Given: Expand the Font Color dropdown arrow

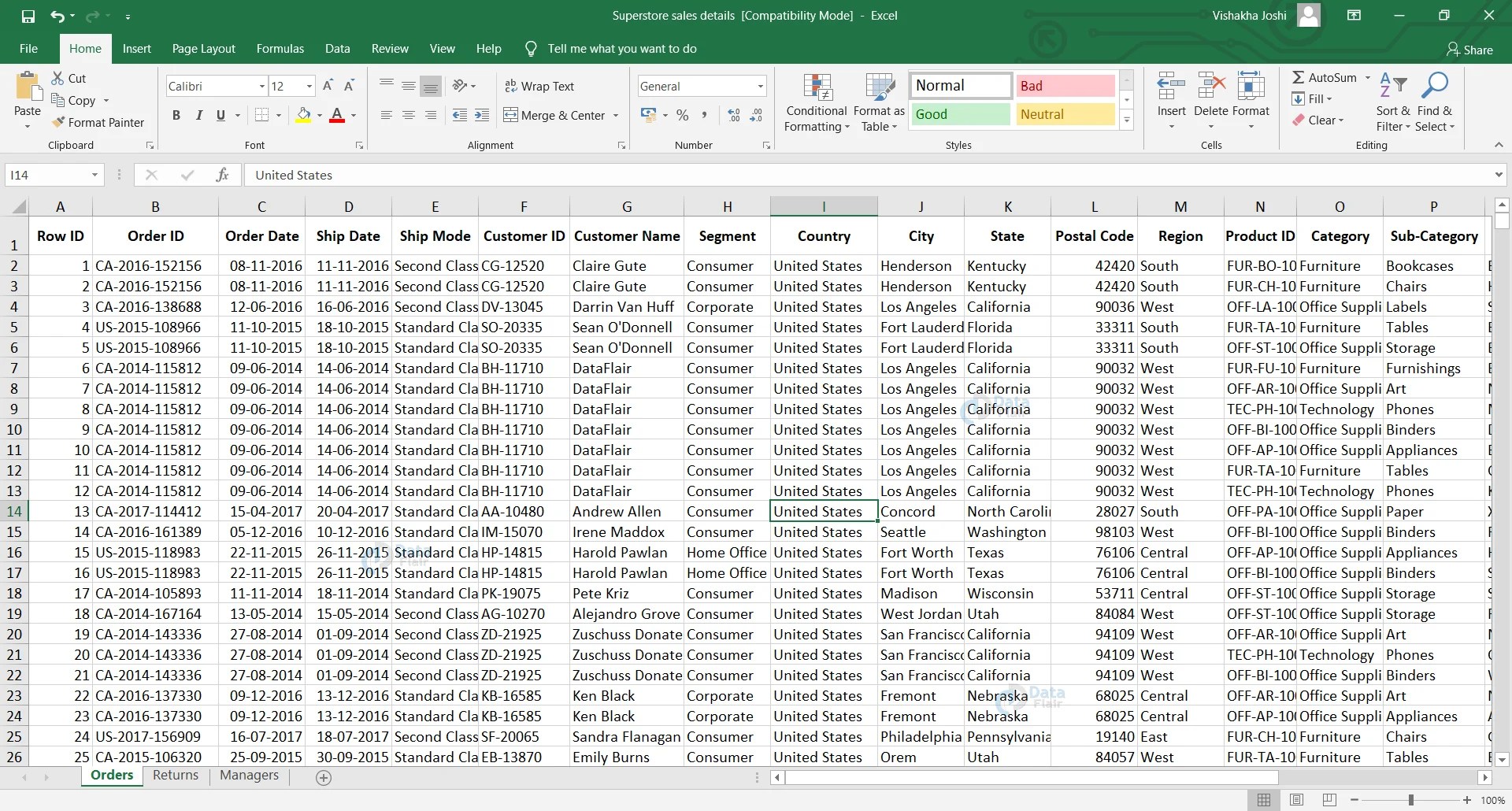Looking at the screenshot, I should (354, 115).
